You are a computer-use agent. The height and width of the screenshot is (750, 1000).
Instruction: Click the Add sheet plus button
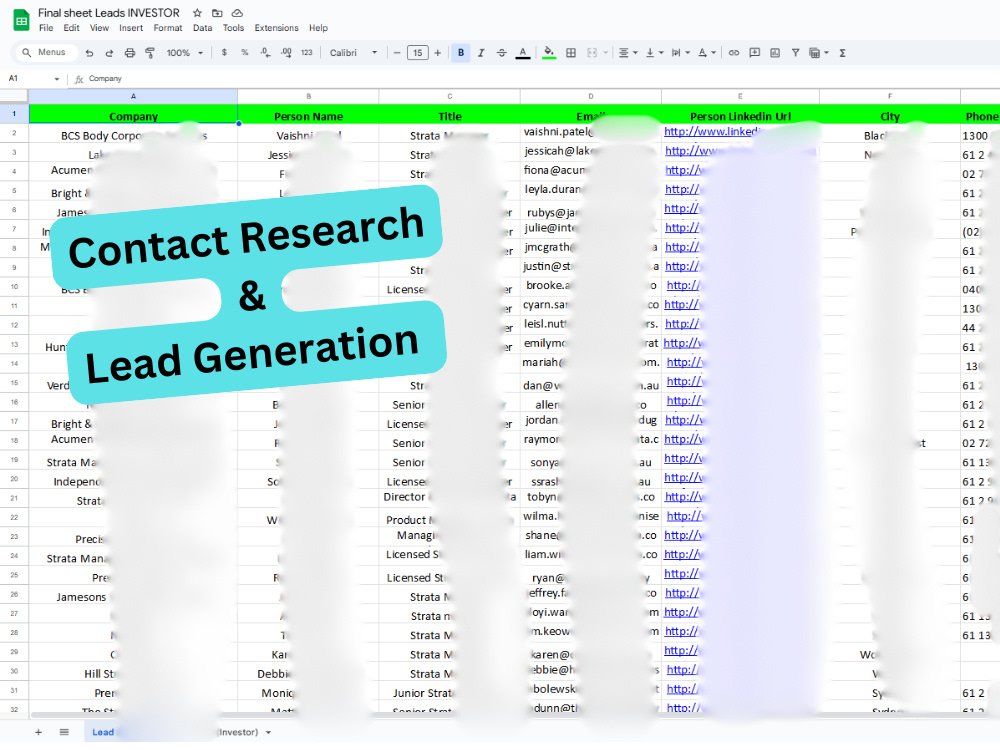pyautogui.click(x=38, y=732)
